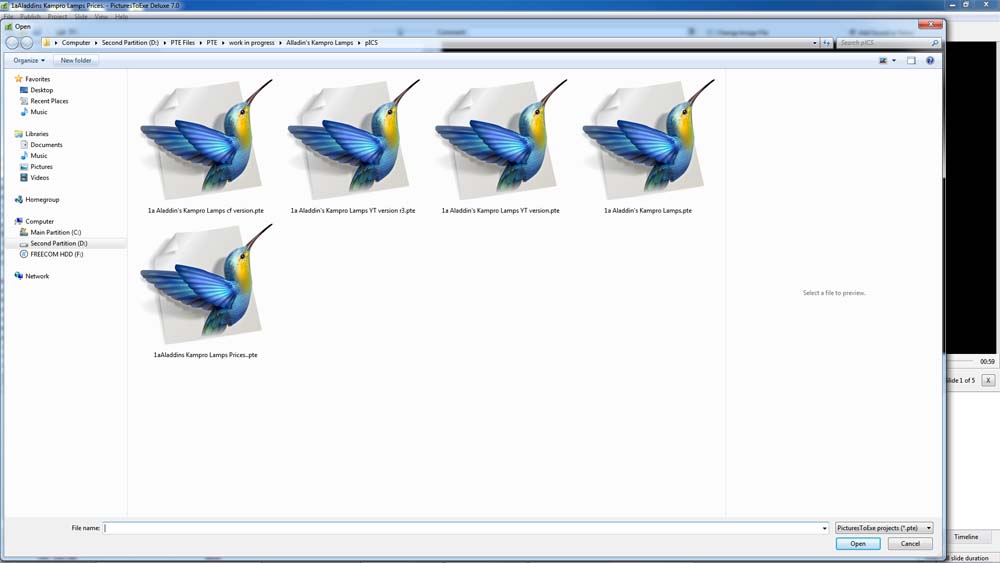Click the folder icon in the address bar
This screenshot has width=1000, height=563.
tap(47, 43)
